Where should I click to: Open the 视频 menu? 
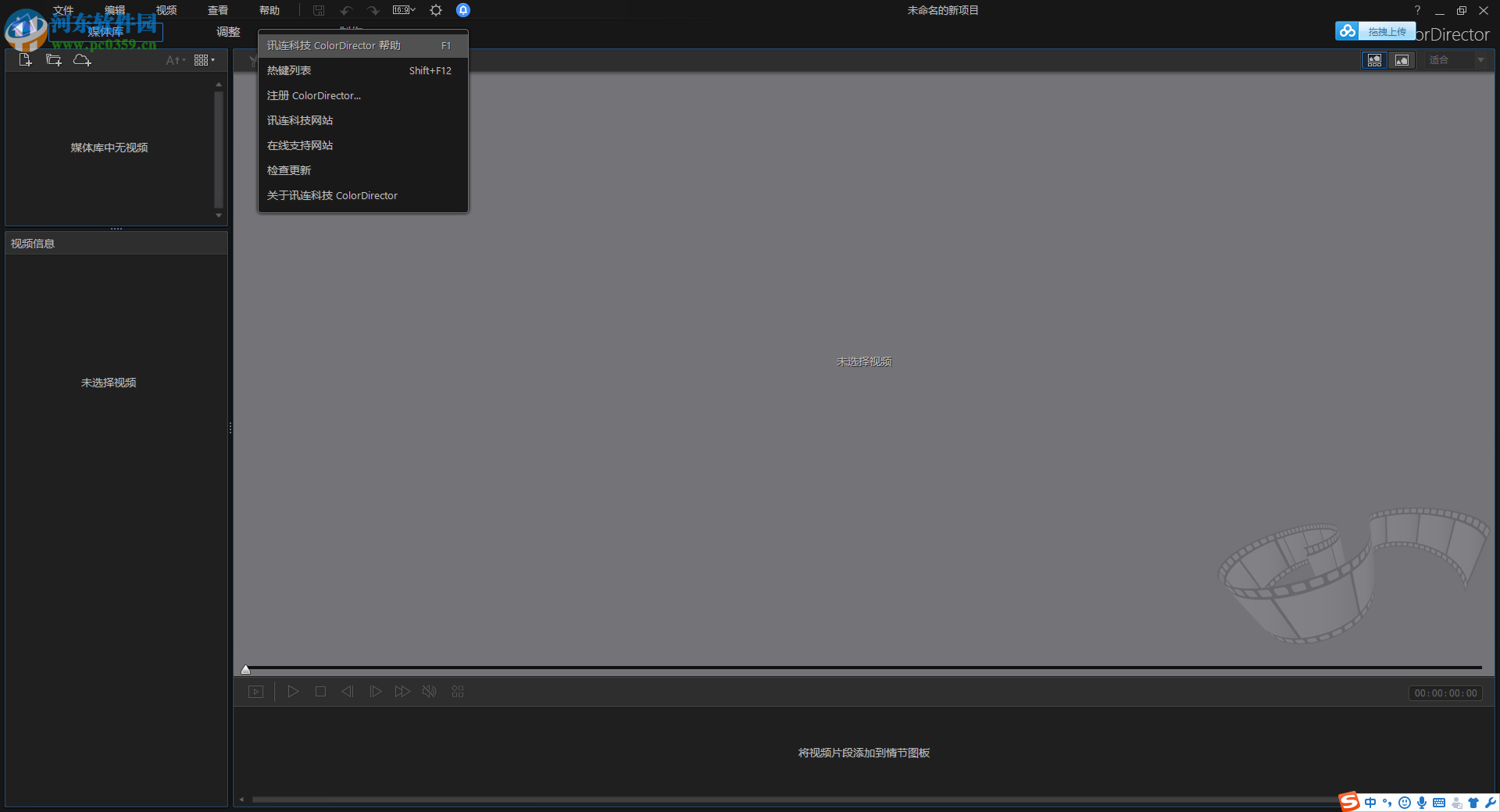click(x=166, y=10)
